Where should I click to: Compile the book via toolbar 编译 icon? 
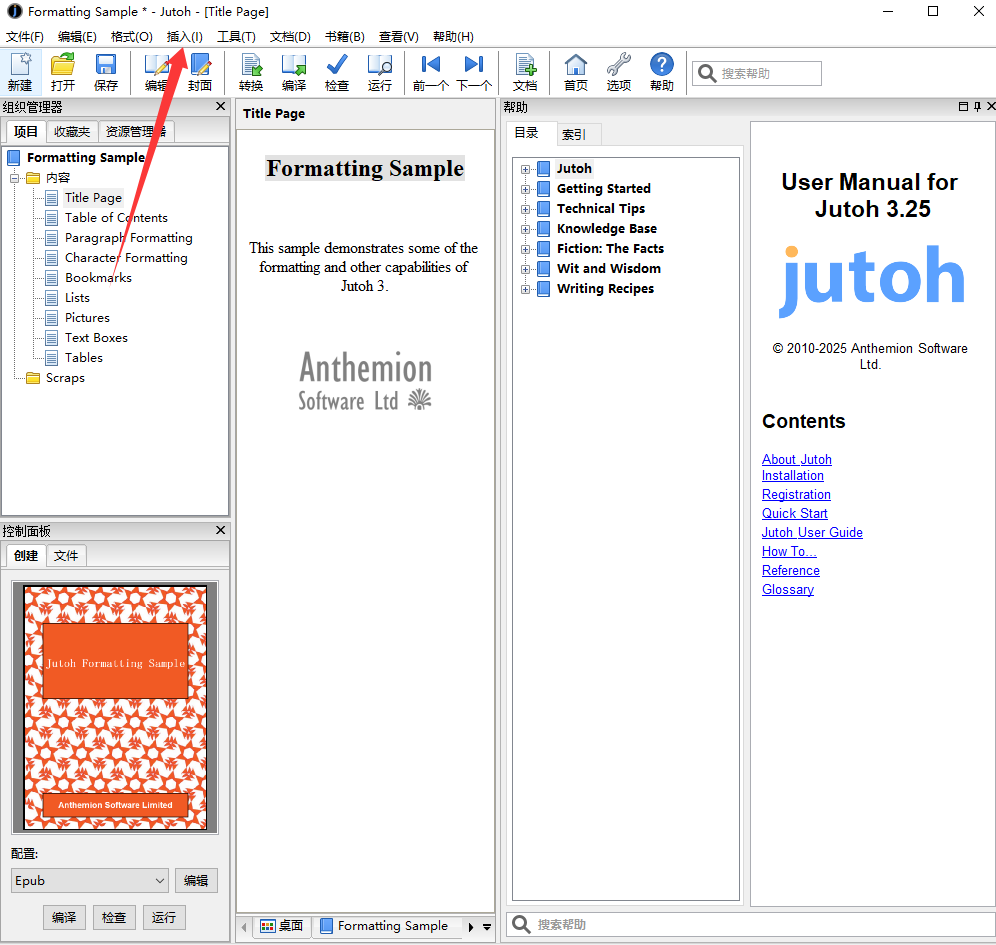[x=294, y=72]
